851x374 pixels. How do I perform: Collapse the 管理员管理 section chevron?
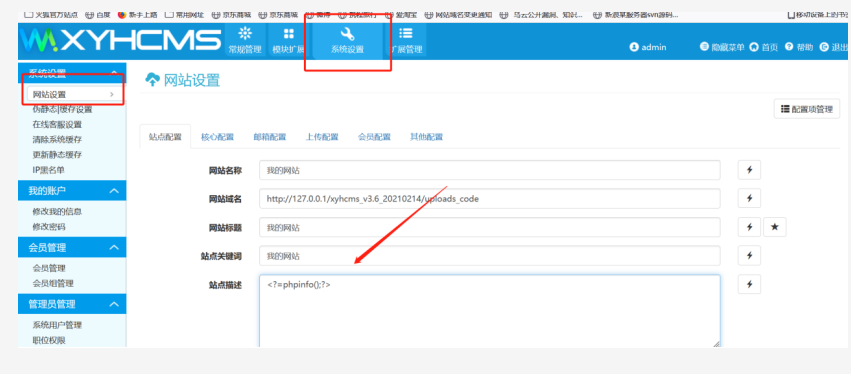(x=114, y=304)
